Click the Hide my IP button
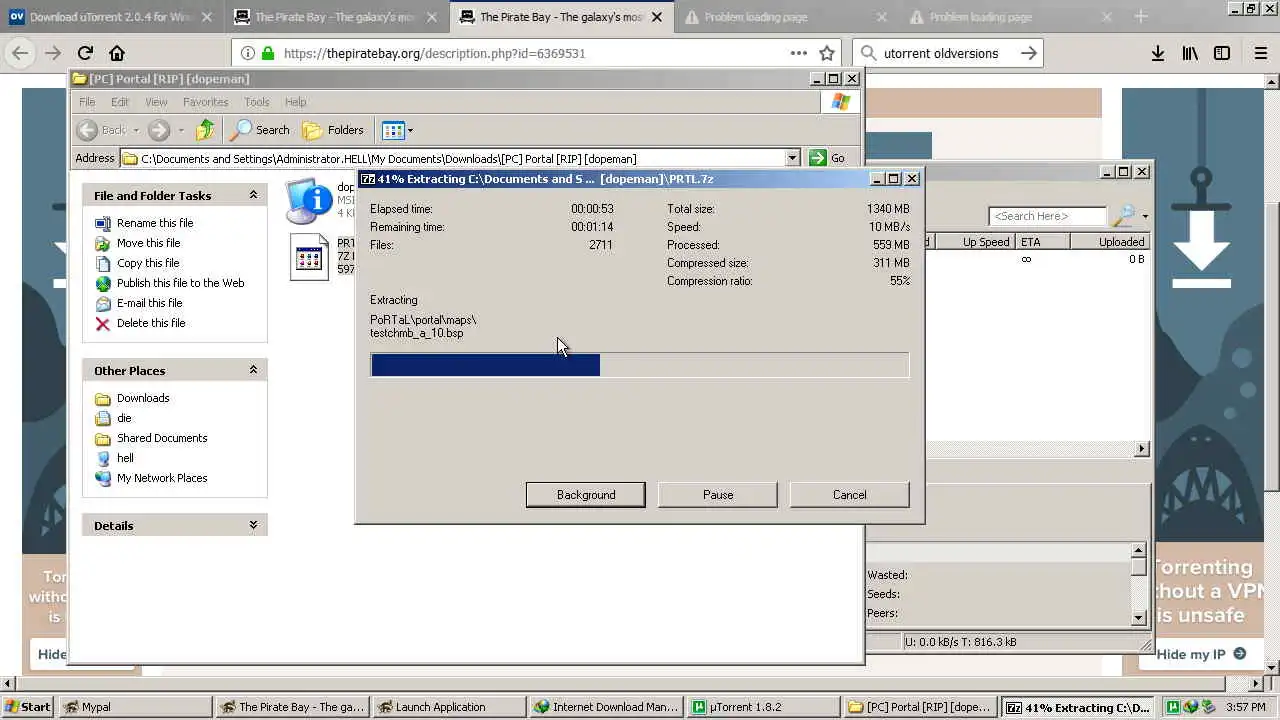This screenshot has width=1280, height=720. click(1201, 654)
